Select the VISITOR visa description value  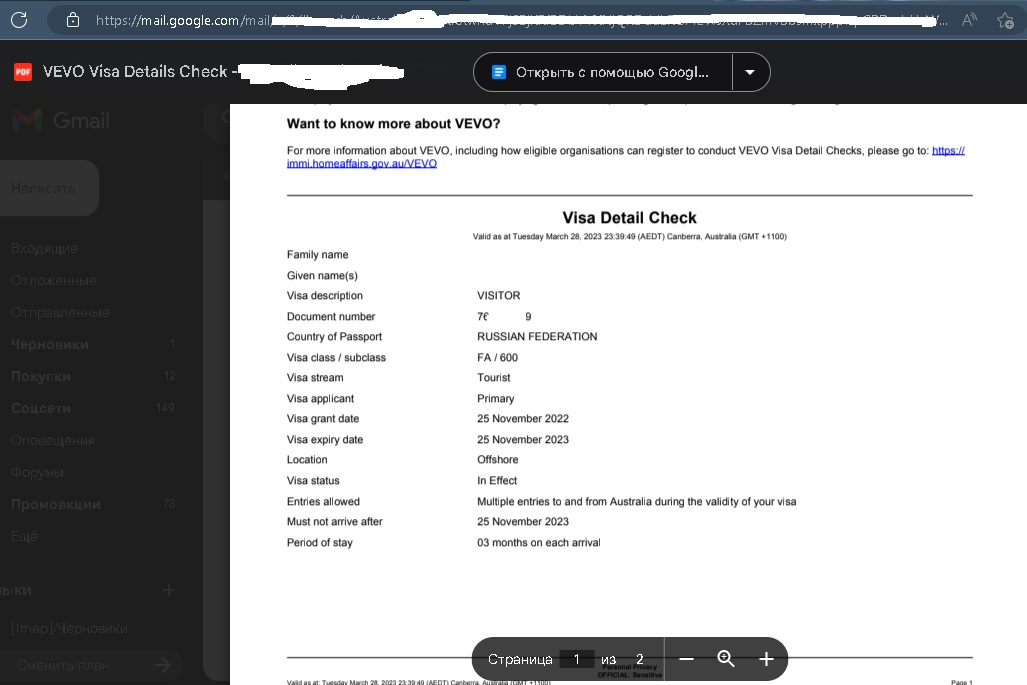coord(498,295)
